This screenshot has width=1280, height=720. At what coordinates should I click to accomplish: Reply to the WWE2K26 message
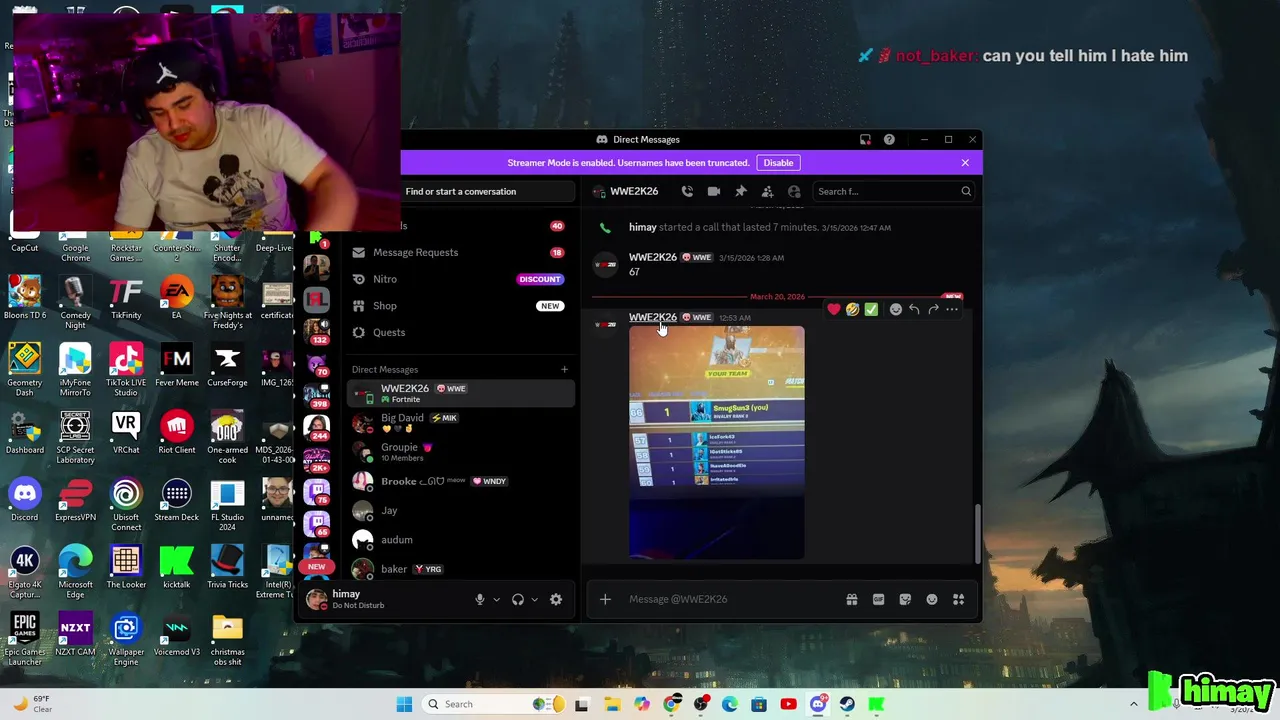click(914, 309)
